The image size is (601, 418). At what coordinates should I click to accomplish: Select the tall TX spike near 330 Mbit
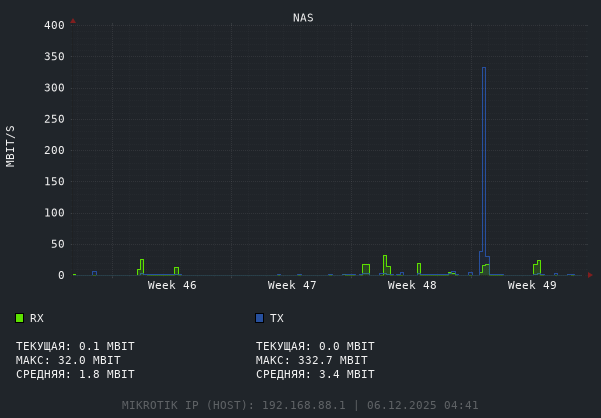[484, 150]
